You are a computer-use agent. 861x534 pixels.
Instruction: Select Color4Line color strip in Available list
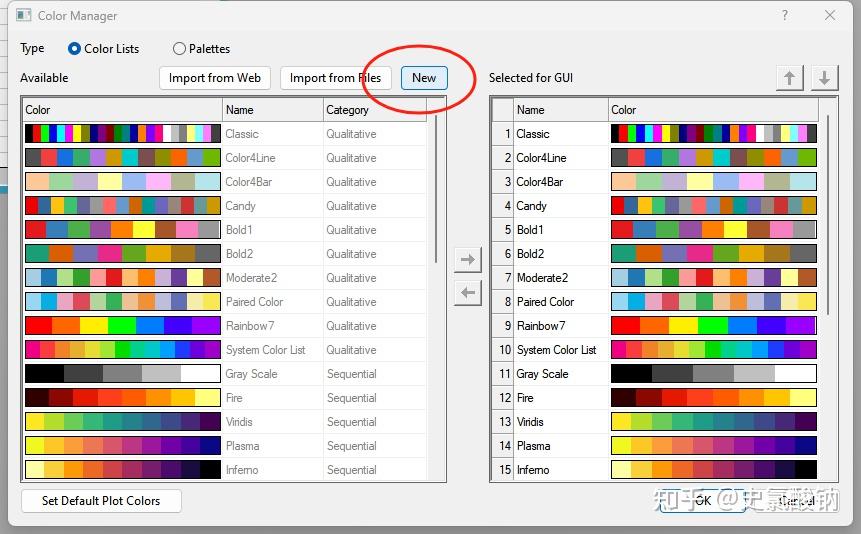[x=122, y=158]
